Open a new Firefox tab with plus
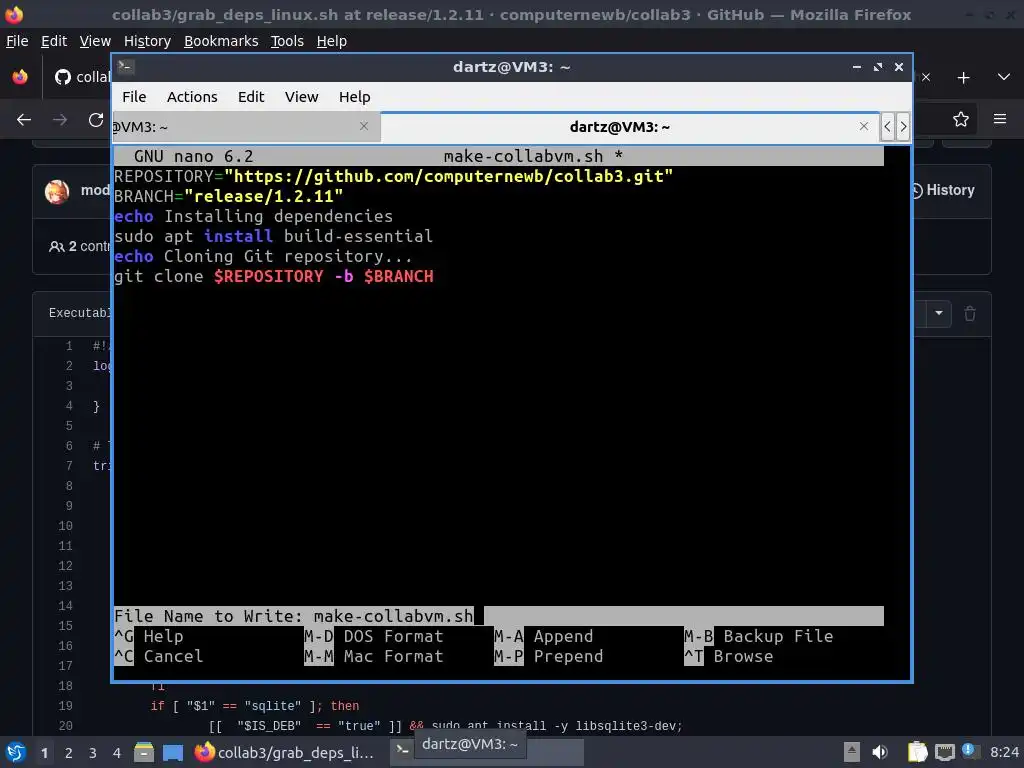 click(963, 78)
